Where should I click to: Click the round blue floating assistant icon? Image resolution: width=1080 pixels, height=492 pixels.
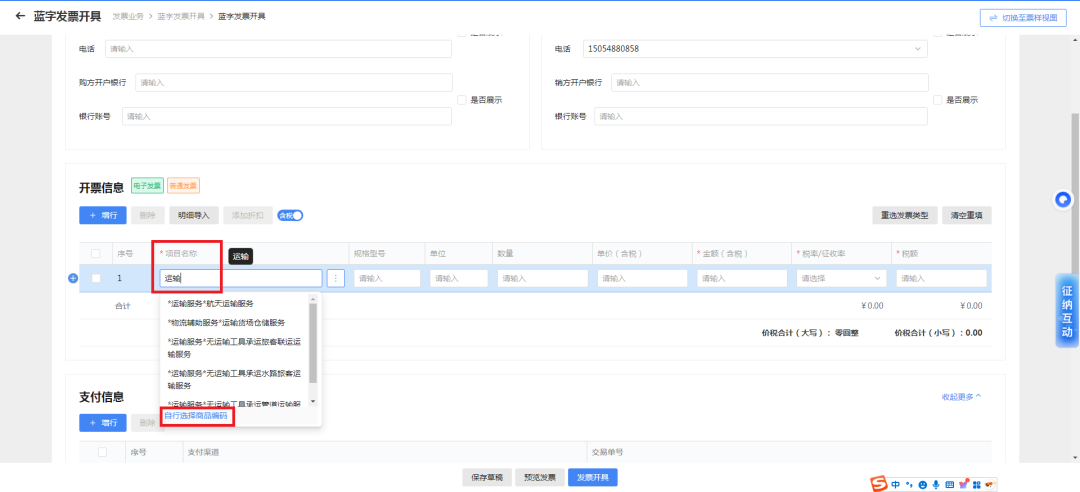pyautogui.click(x=1063, y=200)
